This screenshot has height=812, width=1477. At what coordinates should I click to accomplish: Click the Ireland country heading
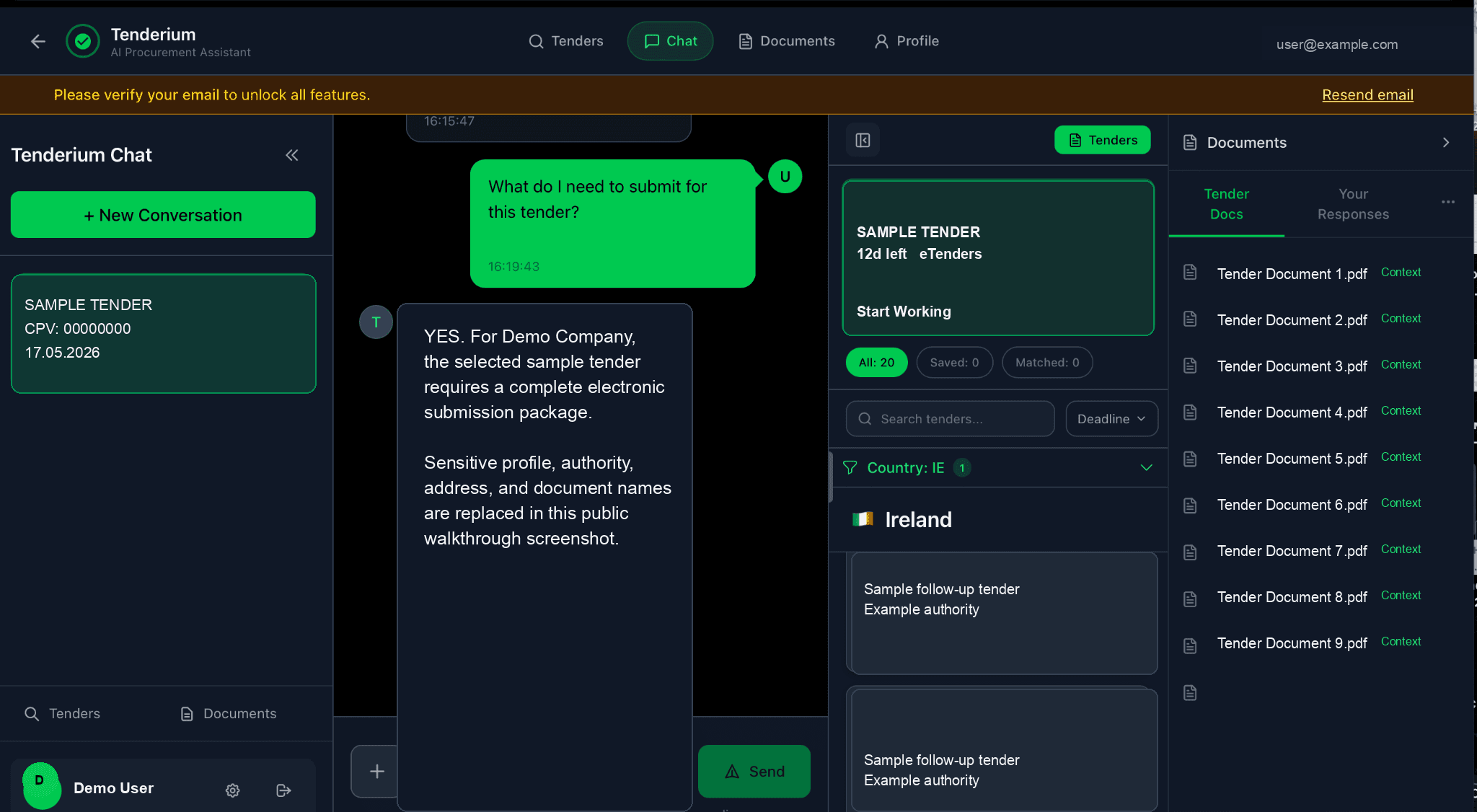pyautogui.click(x=918, y=520)
